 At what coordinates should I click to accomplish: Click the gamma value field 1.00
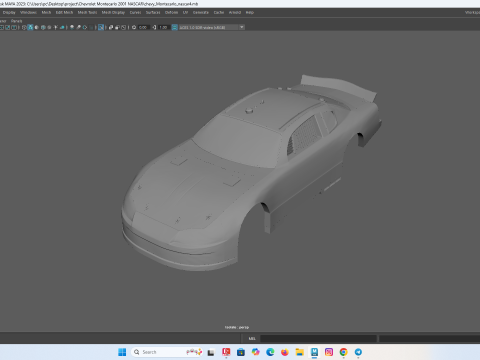pyautogui.click(x=163, y=27)
